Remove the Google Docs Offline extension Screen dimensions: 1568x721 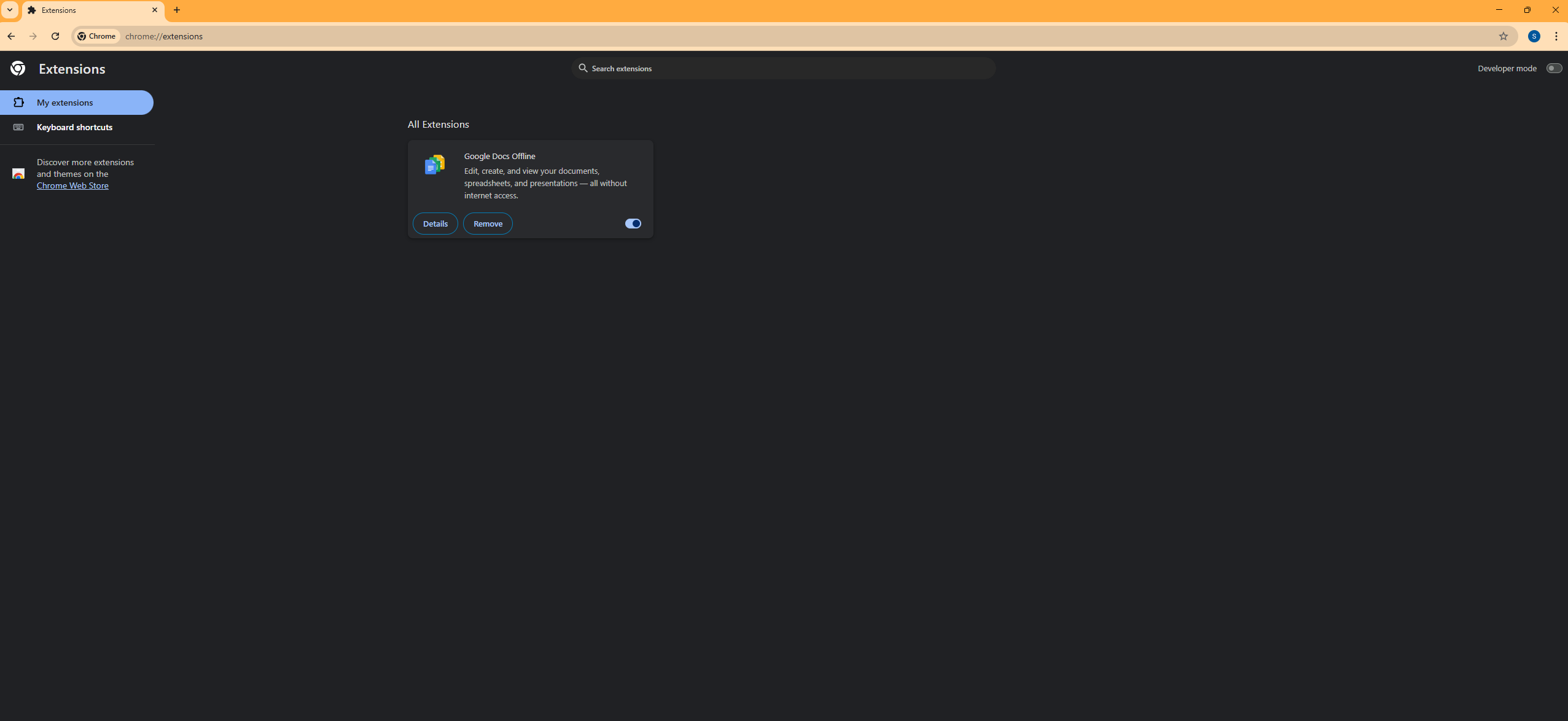click(488, 224)
